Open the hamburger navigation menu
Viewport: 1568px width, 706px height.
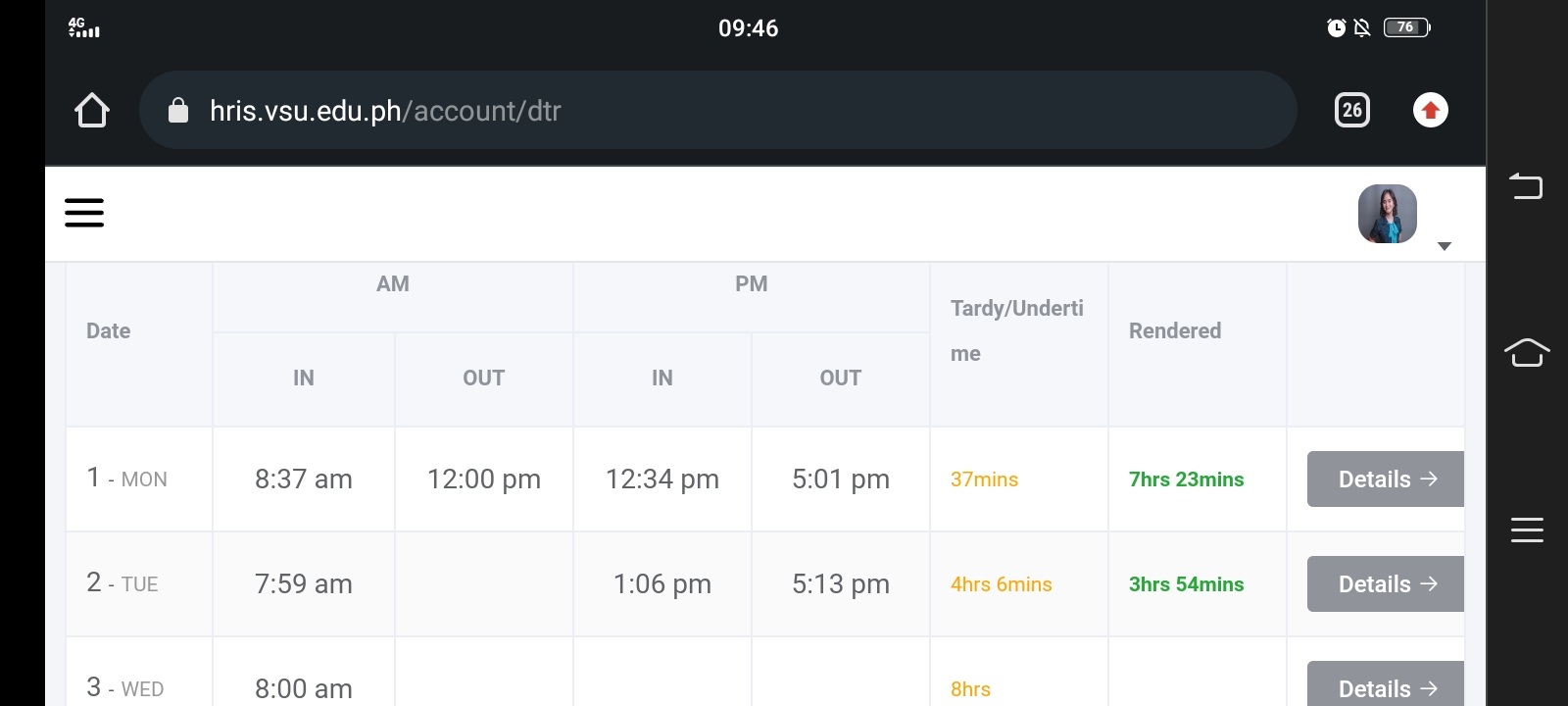point(84,213)
